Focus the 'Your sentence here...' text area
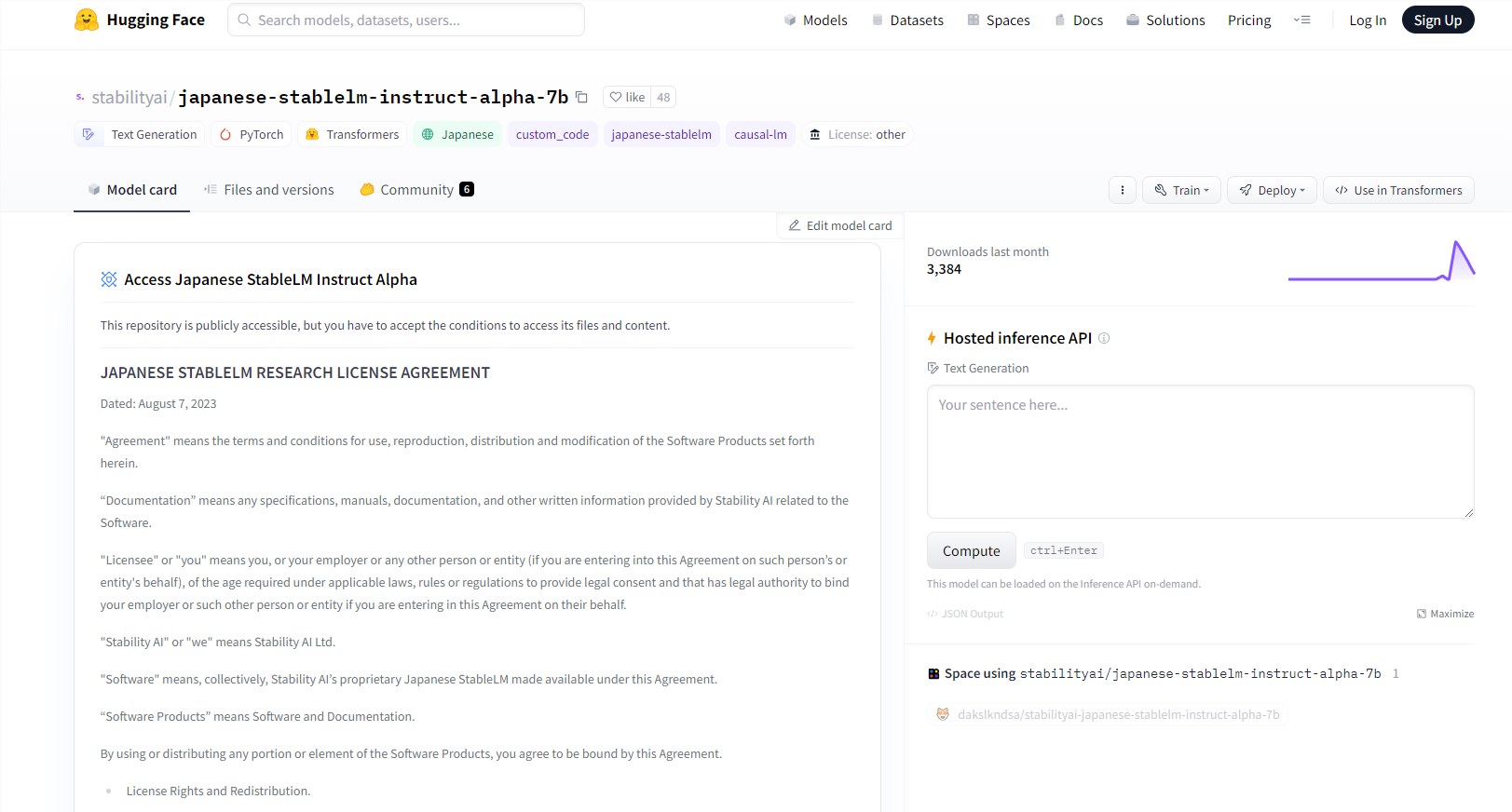This screenshot has width=1512, height=812. click(x=1200, y=452)
